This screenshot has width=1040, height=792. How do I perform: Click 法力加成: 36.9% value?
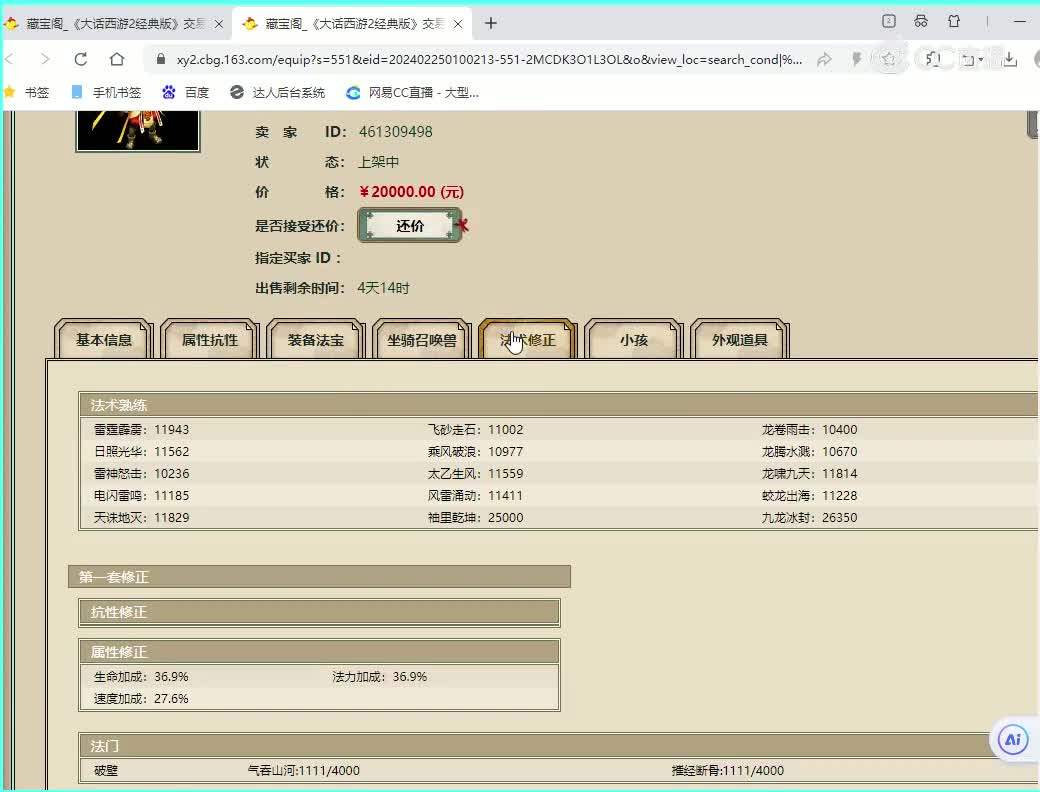click(379, 677)
